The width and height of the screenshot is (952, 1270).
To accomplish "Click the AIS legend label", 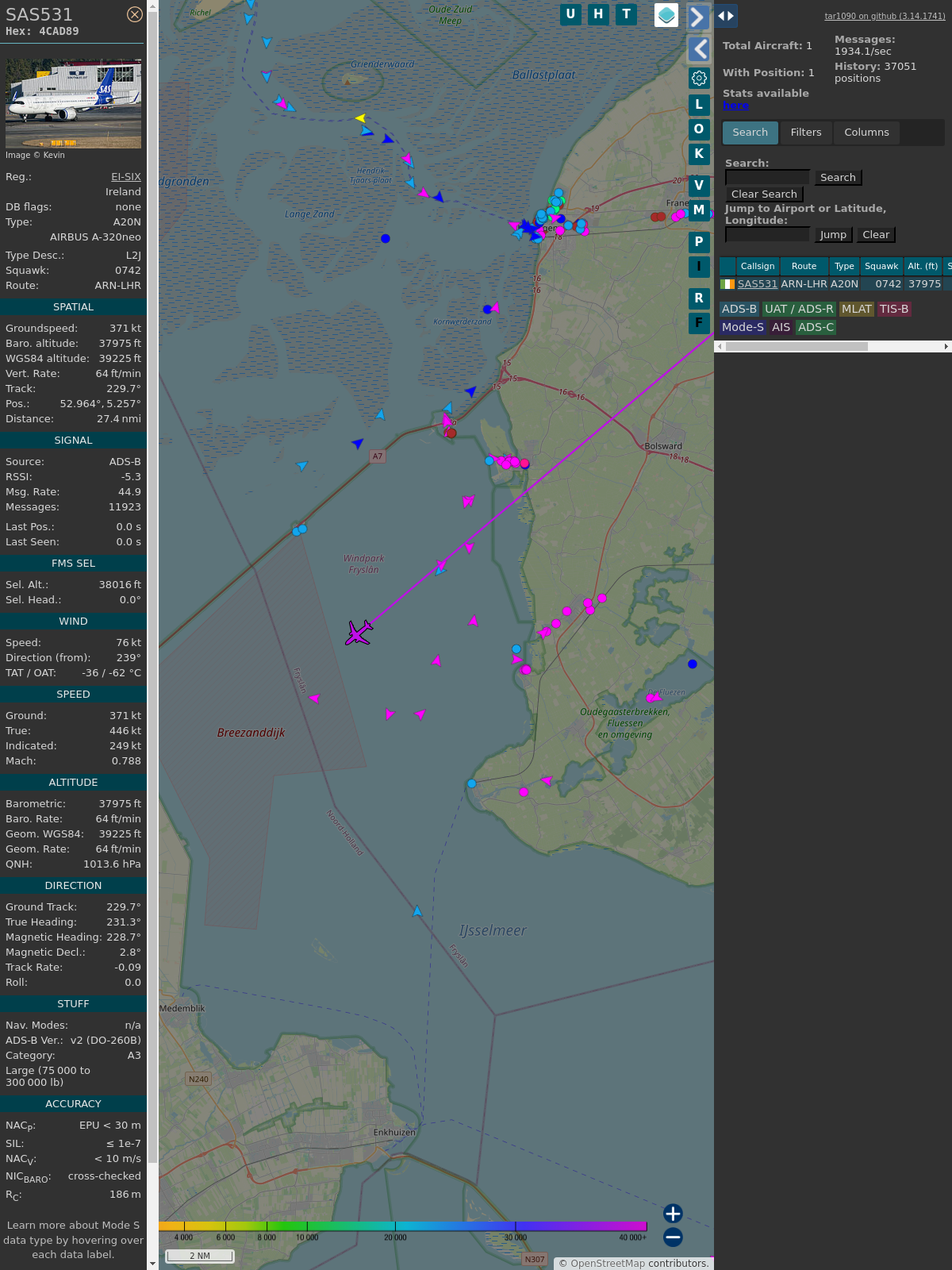I will (781, 328).
